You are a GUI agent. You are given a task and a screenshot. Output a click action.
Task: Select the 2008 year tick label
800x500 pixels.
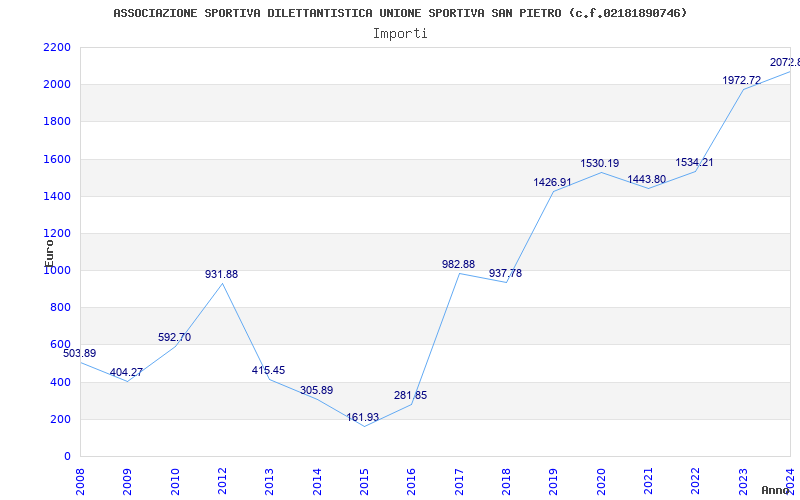click(80, 482)
